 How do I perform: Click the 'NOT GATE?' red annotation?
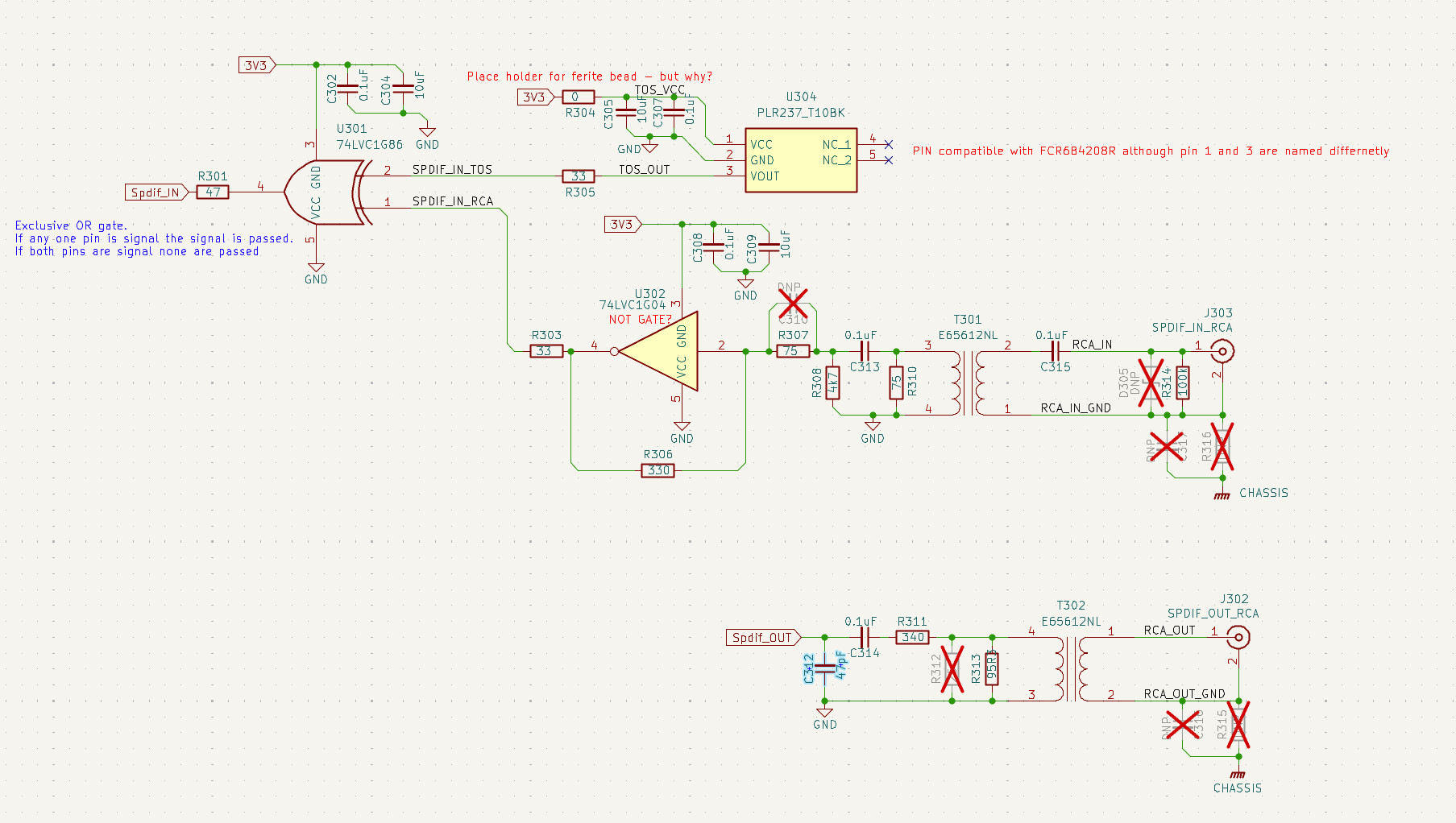(x=641, y=320)
